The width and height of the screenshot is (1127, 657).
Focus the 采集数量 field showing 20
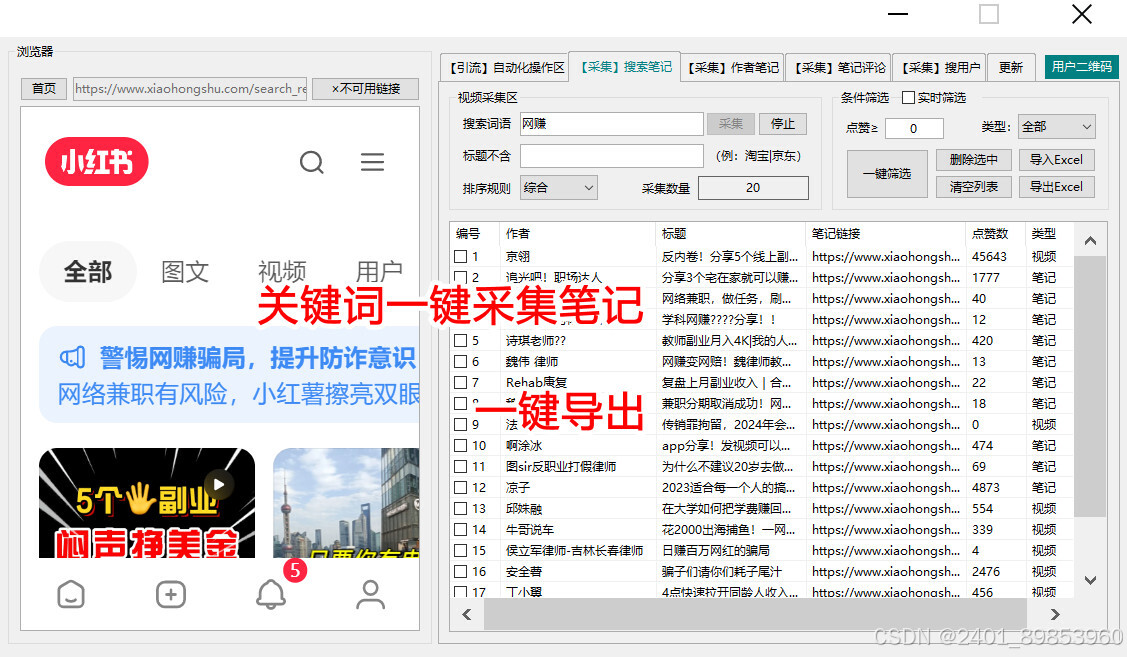753,188
